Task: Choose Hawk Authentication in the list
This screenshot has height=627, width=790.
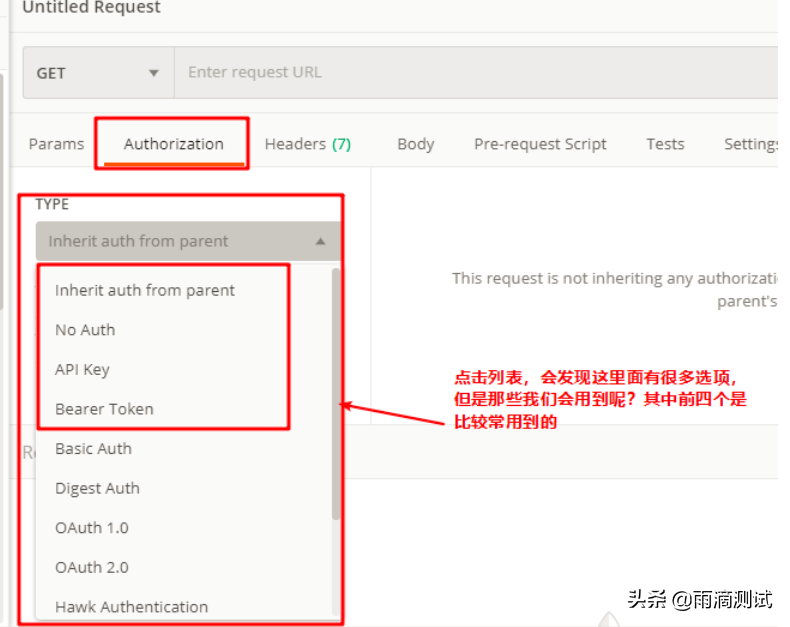Action: [131, 607]
